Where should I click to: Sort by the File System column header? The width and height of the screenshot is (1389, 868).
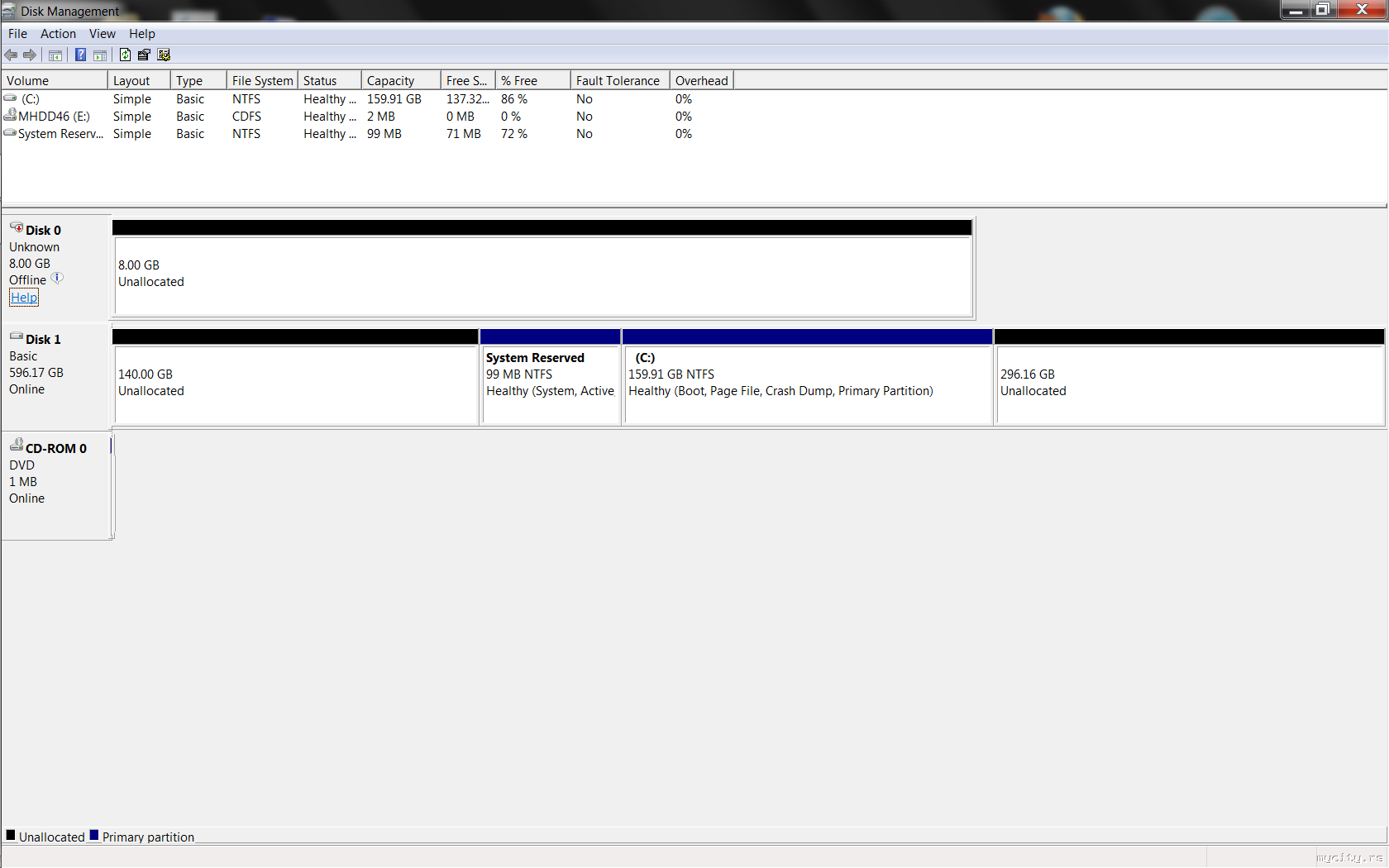(x=262, y=80)
